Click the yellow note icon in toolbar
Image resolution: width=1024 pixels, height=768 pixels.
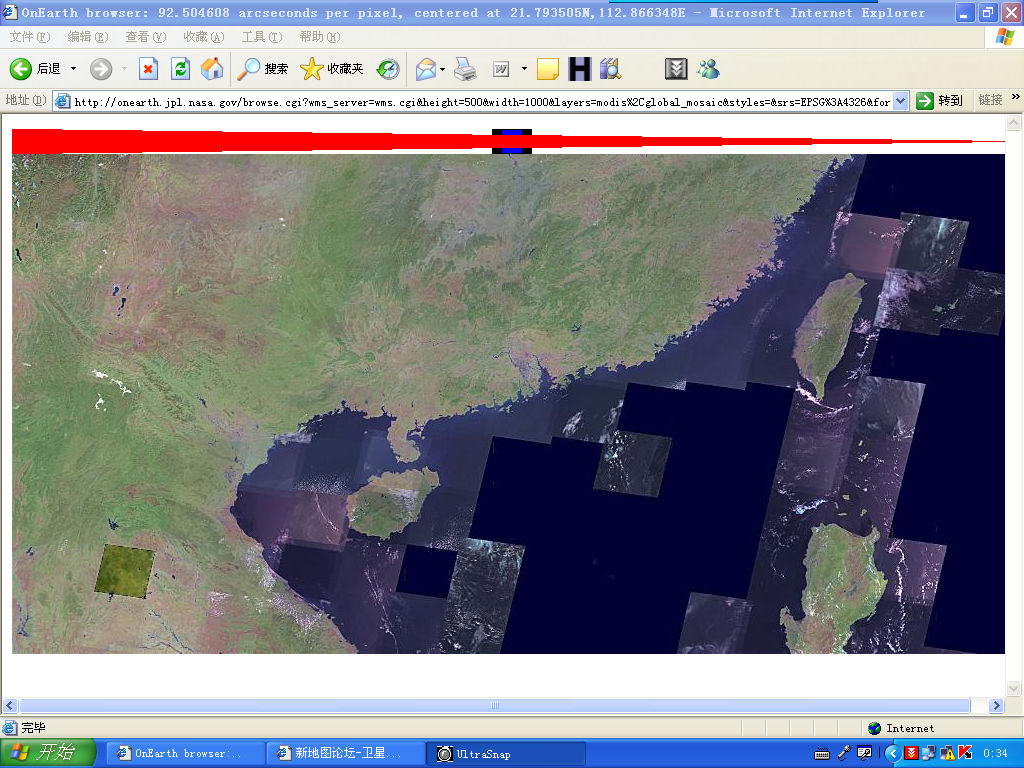[x=547, y=69]
